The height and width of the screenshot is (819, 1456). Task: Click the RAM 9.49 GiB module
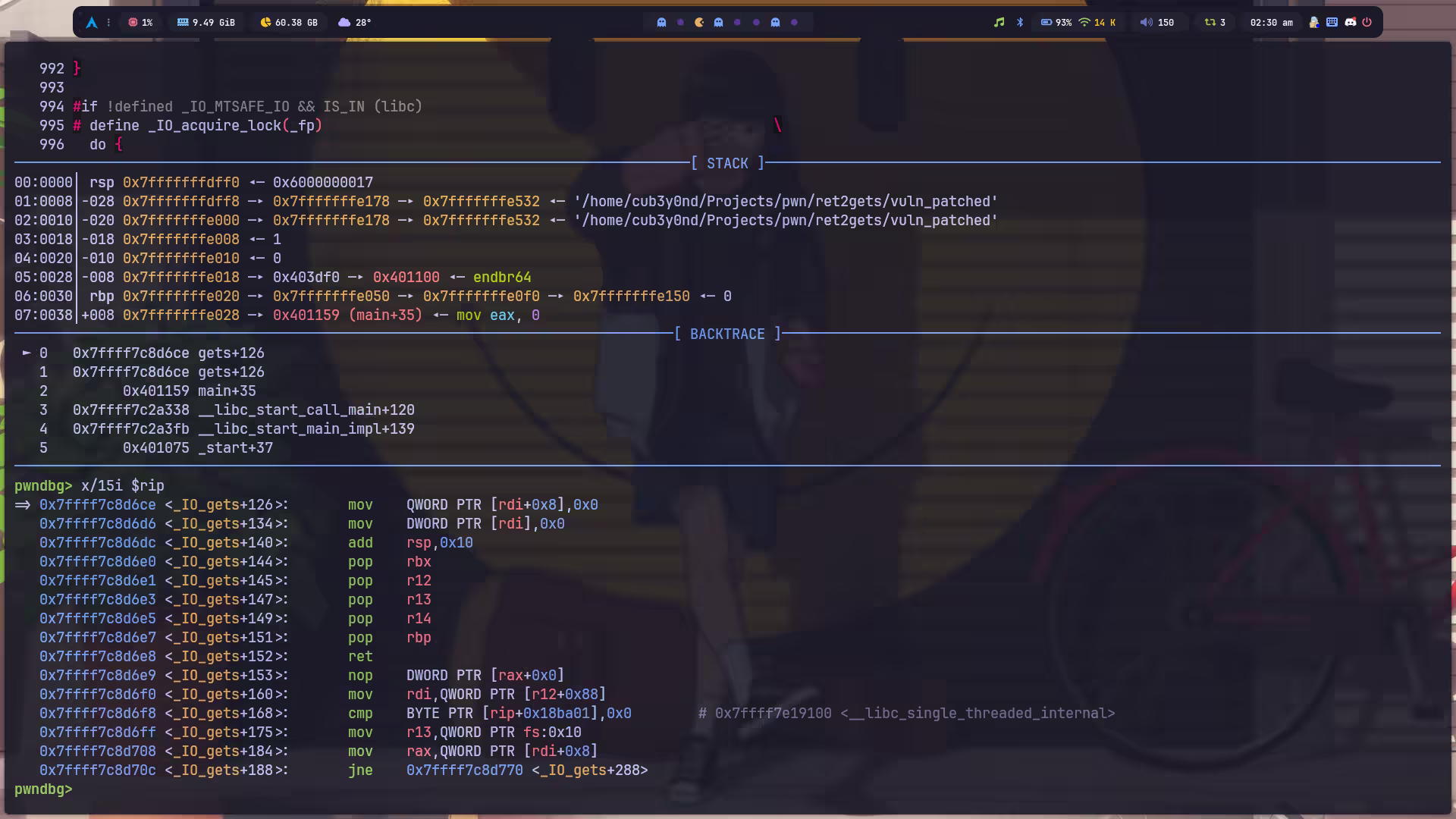point(206,23)
